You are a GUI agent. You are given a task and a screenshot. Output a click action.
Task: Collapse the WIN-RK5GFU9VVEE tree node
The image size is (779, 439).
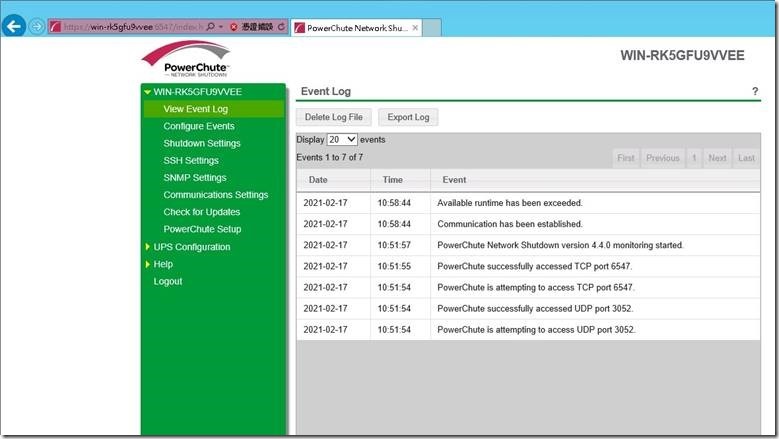pyautogui.click(x=147, y=92)
